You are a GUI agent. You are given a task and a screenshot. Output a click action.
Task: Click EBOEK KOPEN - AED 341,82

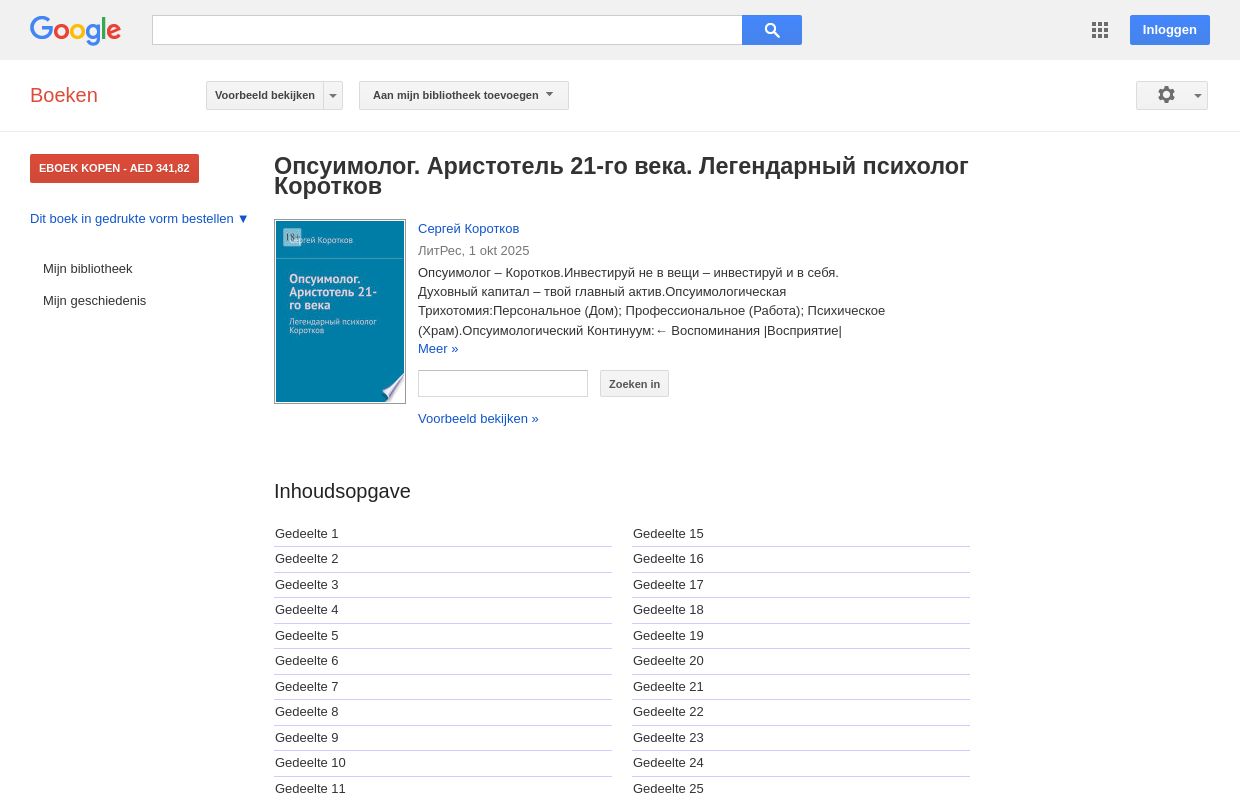coord(114,168)
